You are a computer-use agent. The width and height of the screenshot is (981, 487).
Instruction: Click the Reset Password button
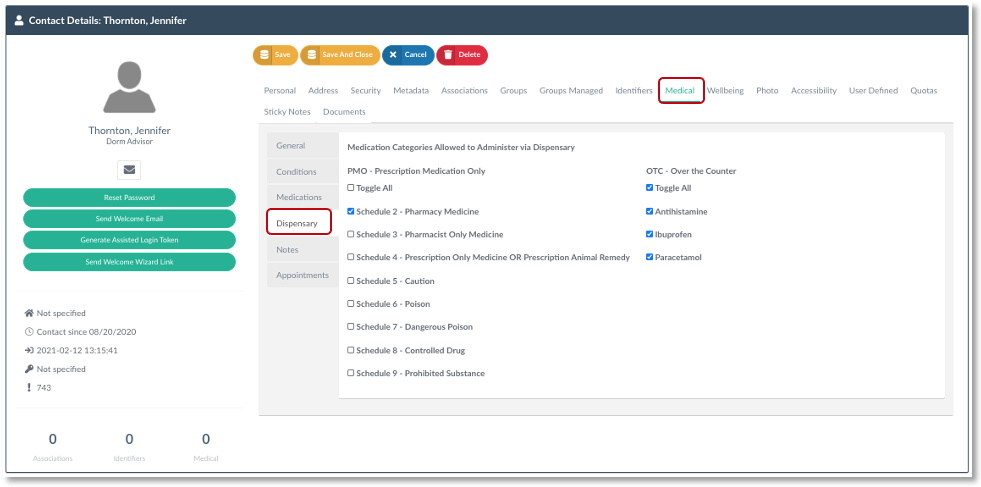[130, 198]
